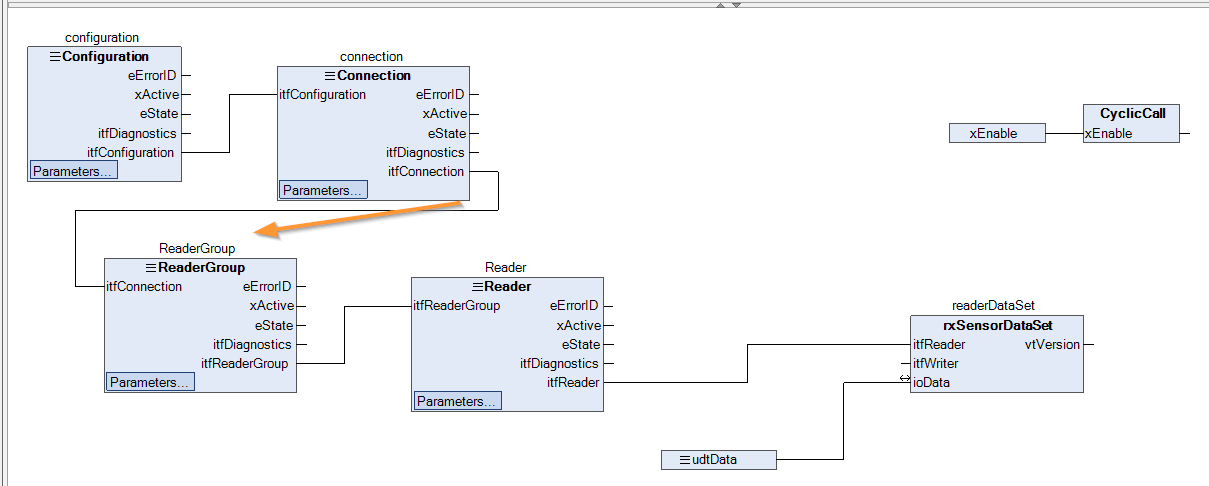The height and width of the screenshot is (486, 1209).
Task: Select itfWriter input on rxSensorDataSet block
Action: 936,363
